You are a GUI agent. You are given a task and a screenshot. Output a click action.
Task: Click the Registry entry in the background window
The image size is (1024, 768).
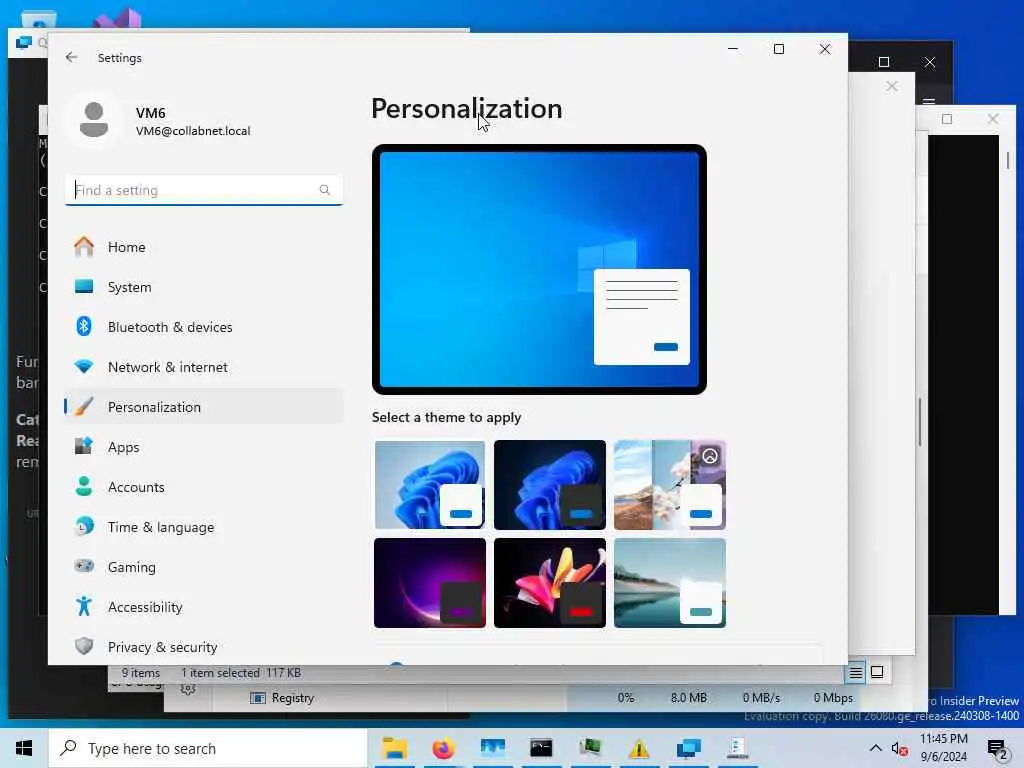(282, 698)
